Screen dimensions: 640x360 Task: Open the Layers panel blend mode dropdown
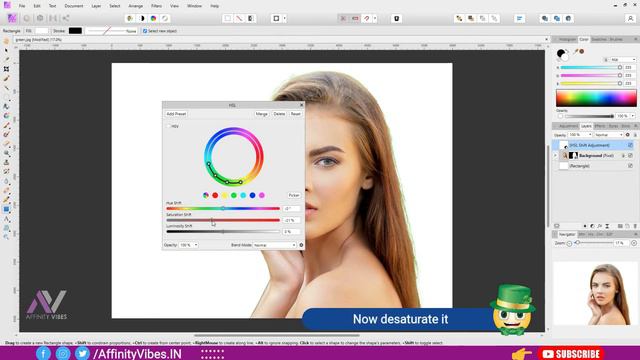[x=608, y=135]
